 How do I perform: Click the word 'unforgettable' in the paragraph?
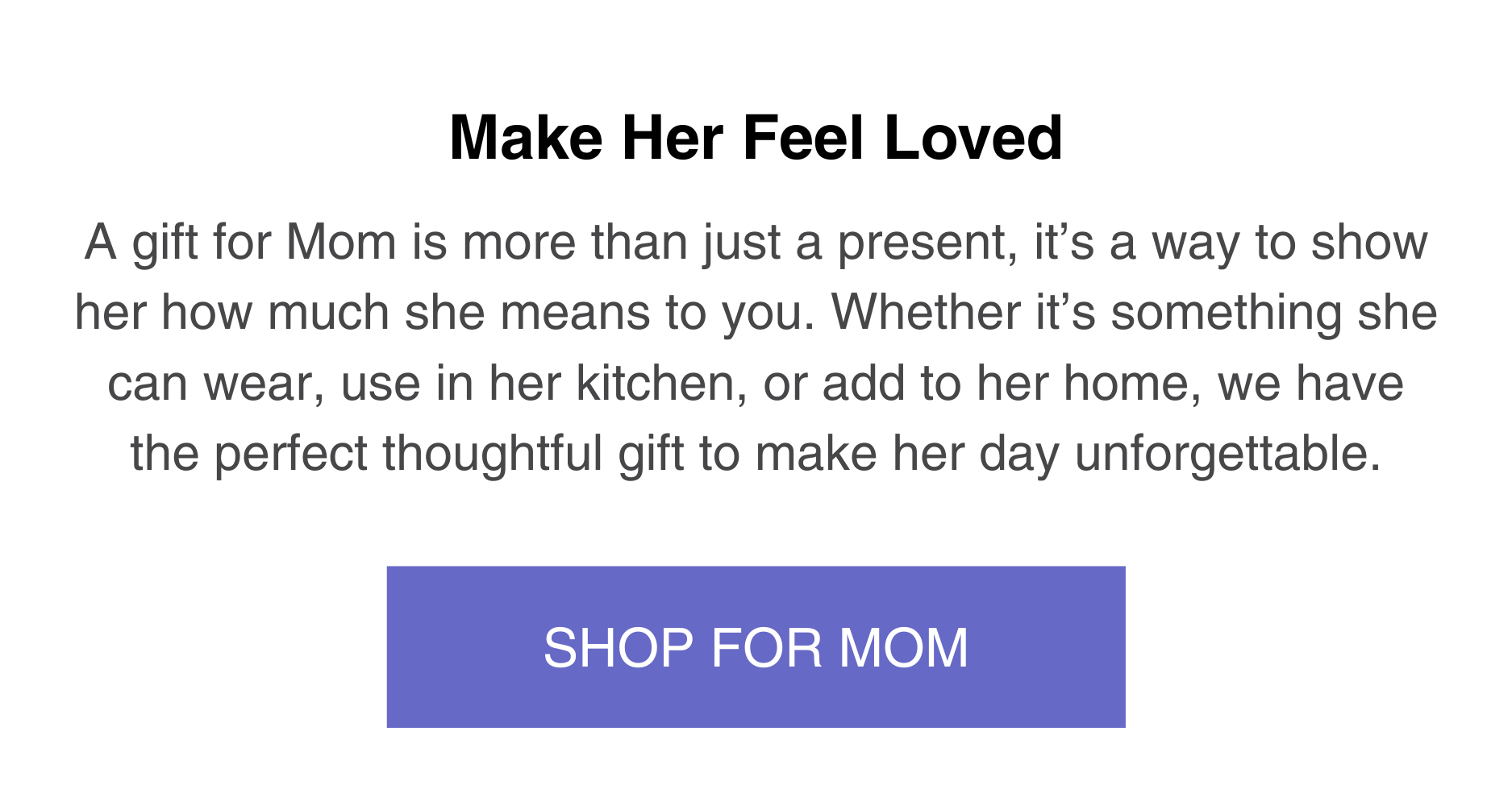tap(1221, 454)
